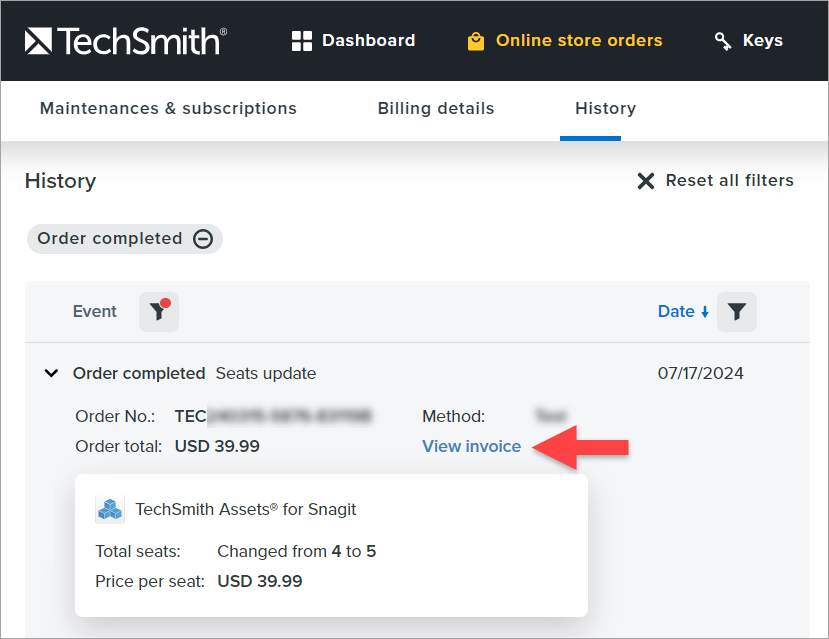Click the Date filter funnel icon
The width and height of the screenshot is (829, 639).
tap(737, 311)
